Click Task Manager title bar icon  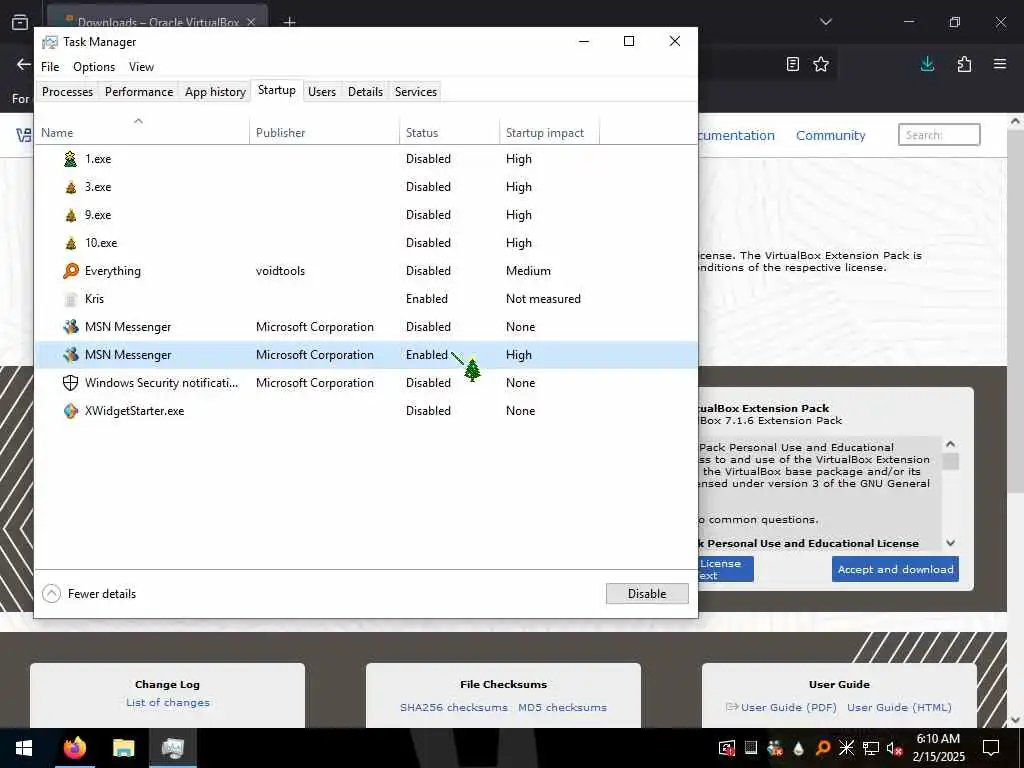50,42
